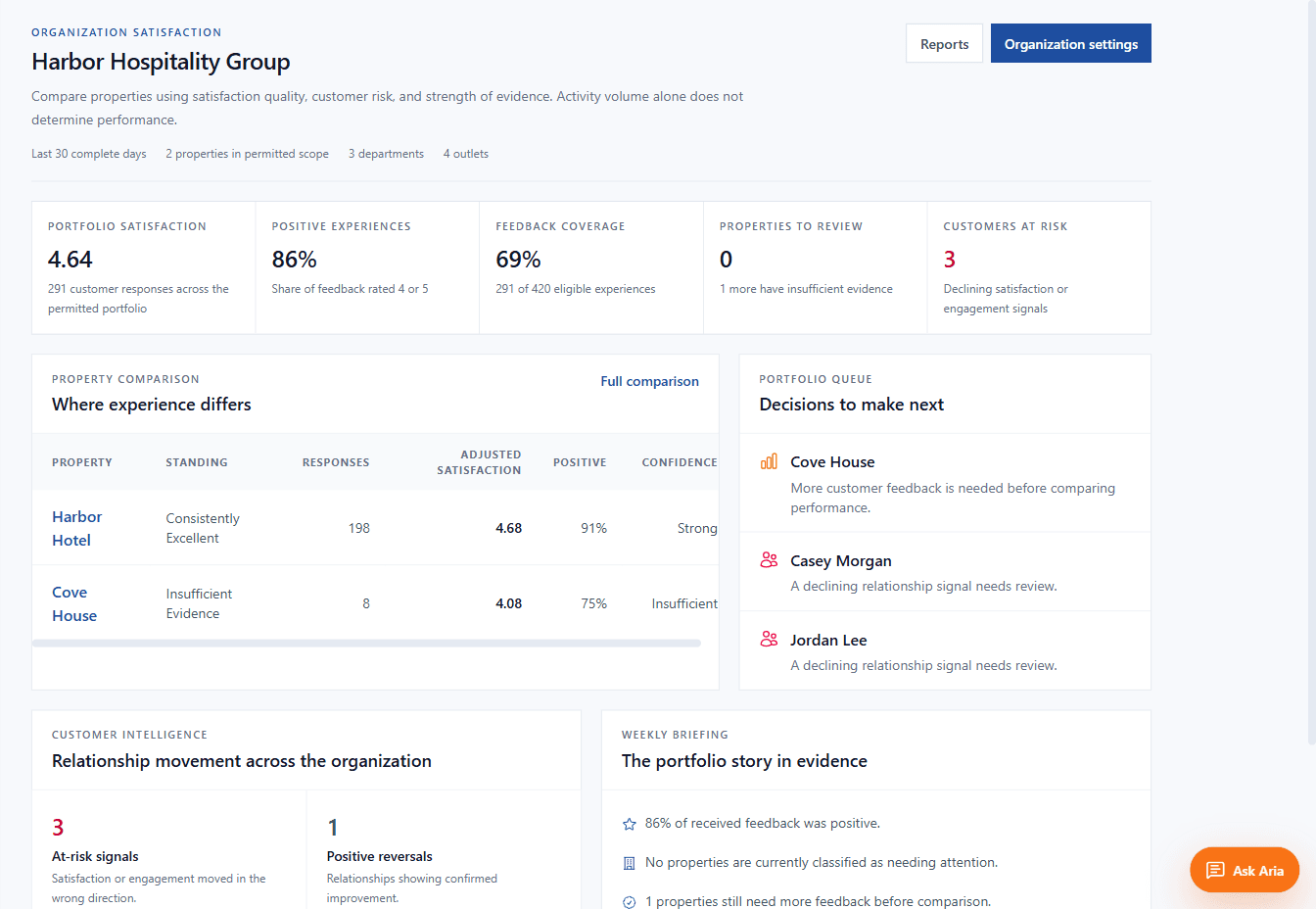Screen dimensions: 1316x909
Task: Click the 91% positive cell
Action: click(x=593, y=528)
